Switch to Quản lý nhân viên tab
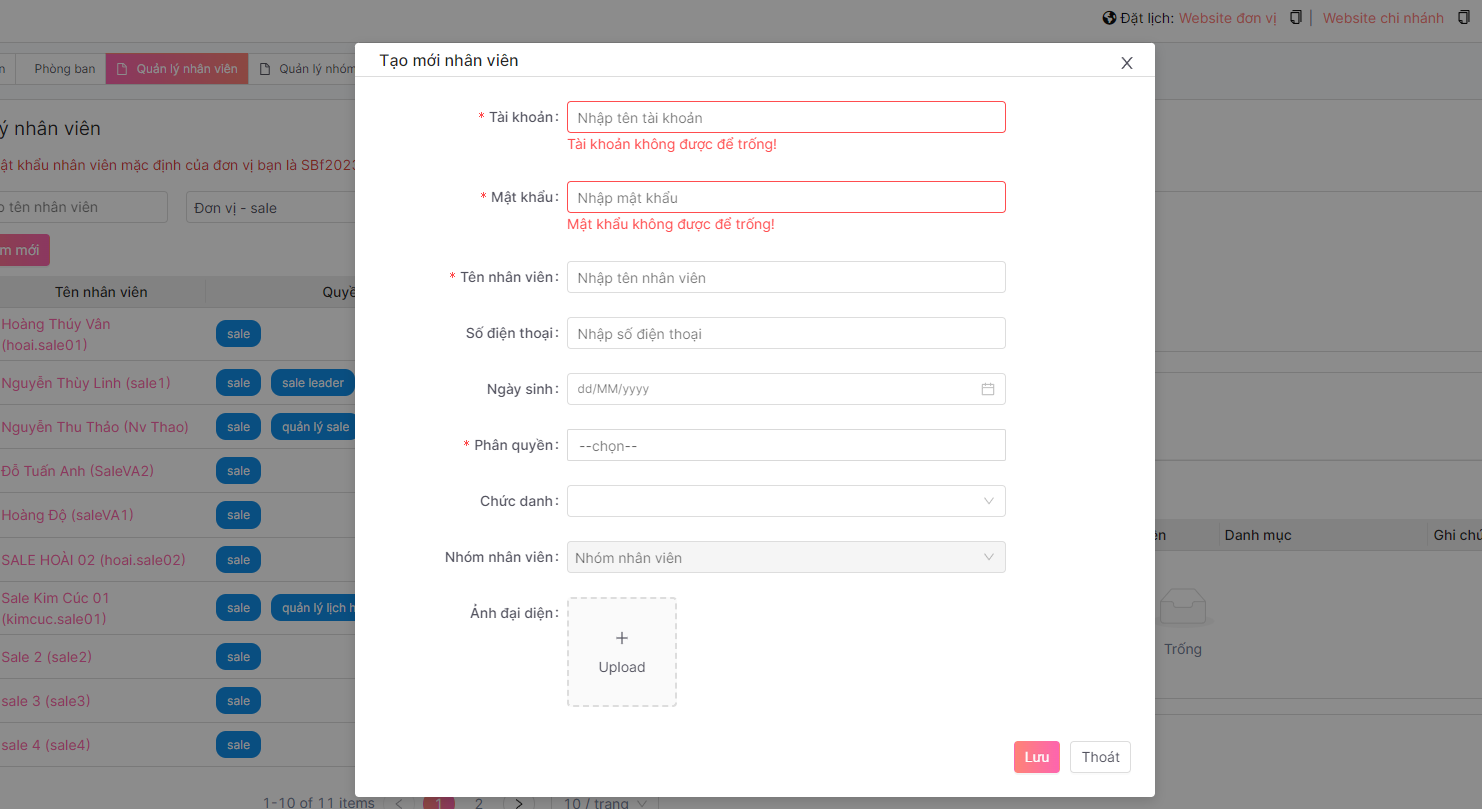Screen dimensions: 1482x809 click(x=177, y=69)
